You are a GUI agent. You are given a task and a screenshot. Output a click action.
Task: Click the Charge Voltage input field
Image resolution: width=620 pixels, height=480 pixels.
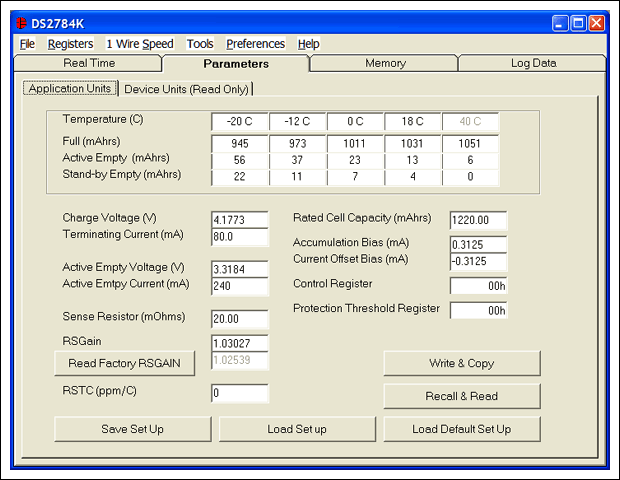click(x=239, y=220)
